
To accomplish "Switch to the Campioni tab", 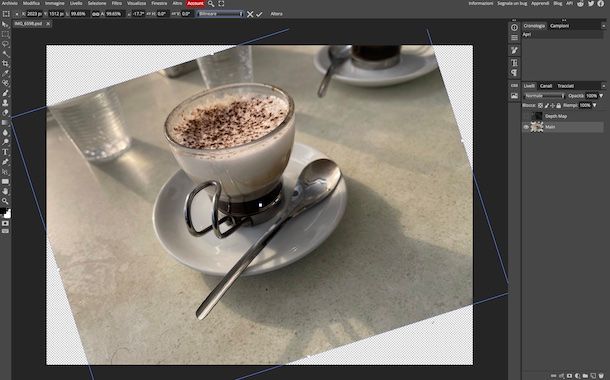I will [559, 26].
